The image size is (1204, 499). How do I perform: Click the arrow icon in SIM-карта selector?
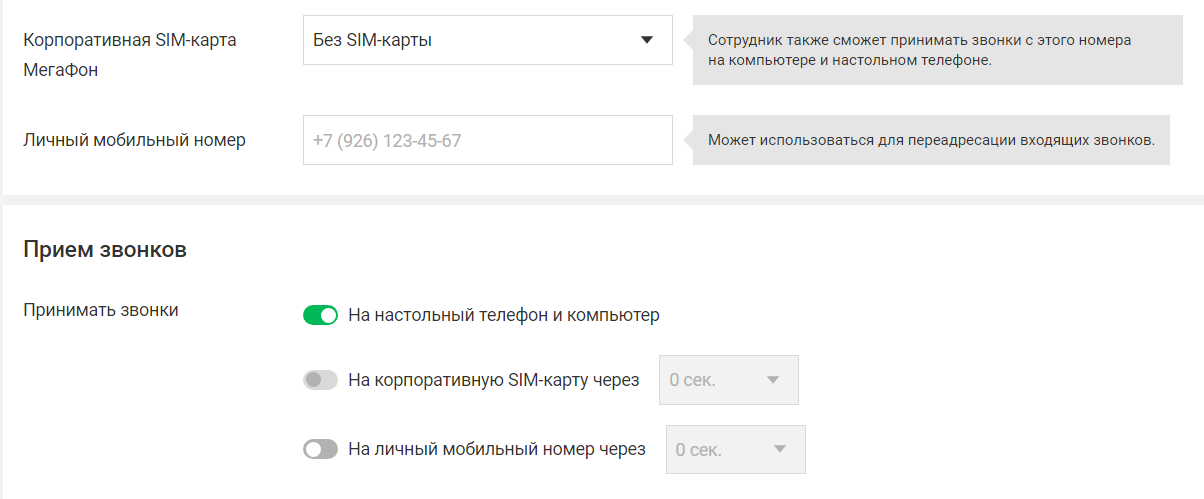(646, 41)
